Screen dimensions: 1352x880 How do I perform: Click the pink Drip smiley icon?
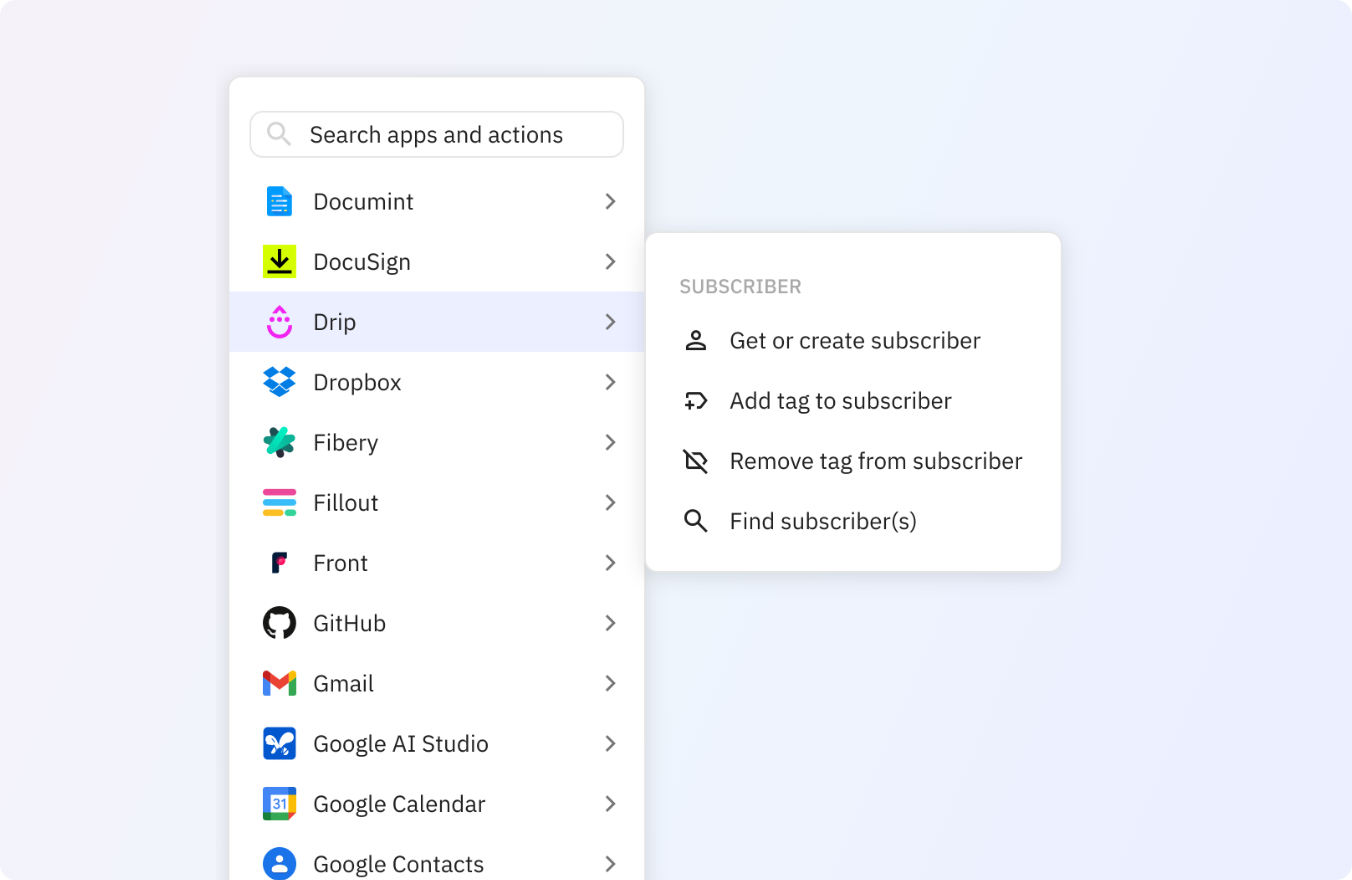279,321
